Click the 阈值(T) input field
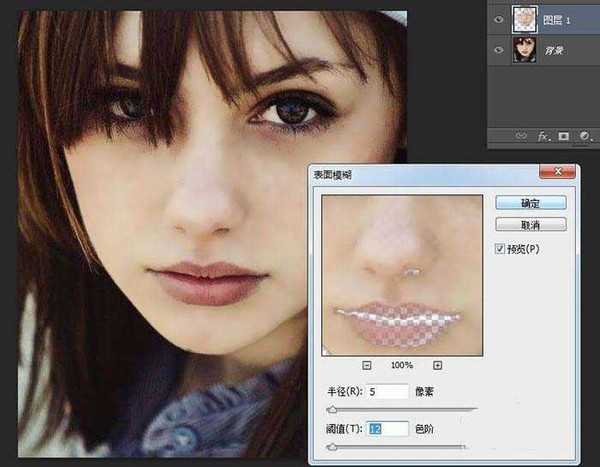 (x=387, y=429)
